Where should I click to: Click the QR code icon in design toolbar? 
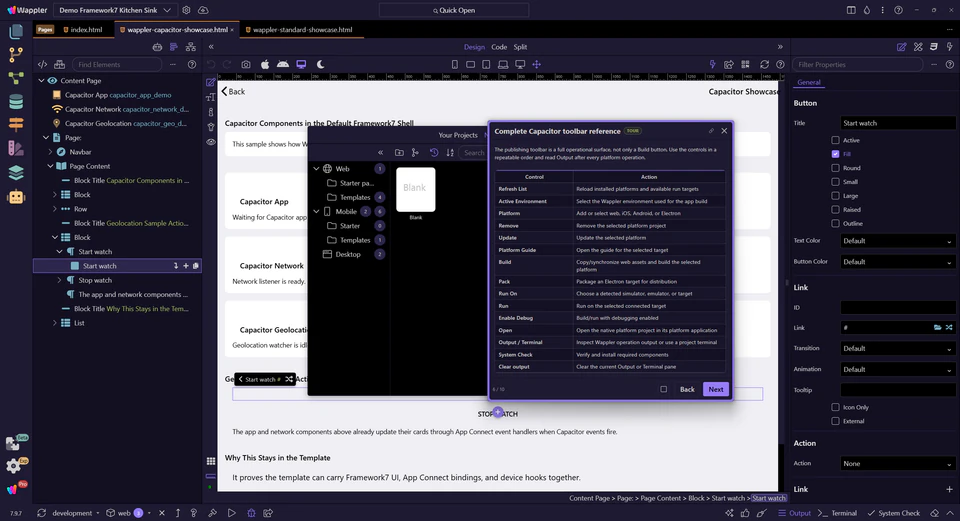pyautogui.click(x=745, y=64)
